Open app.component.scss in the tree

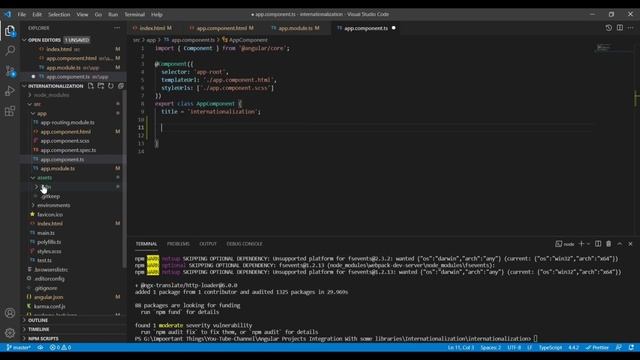click(x=65, y=141)
